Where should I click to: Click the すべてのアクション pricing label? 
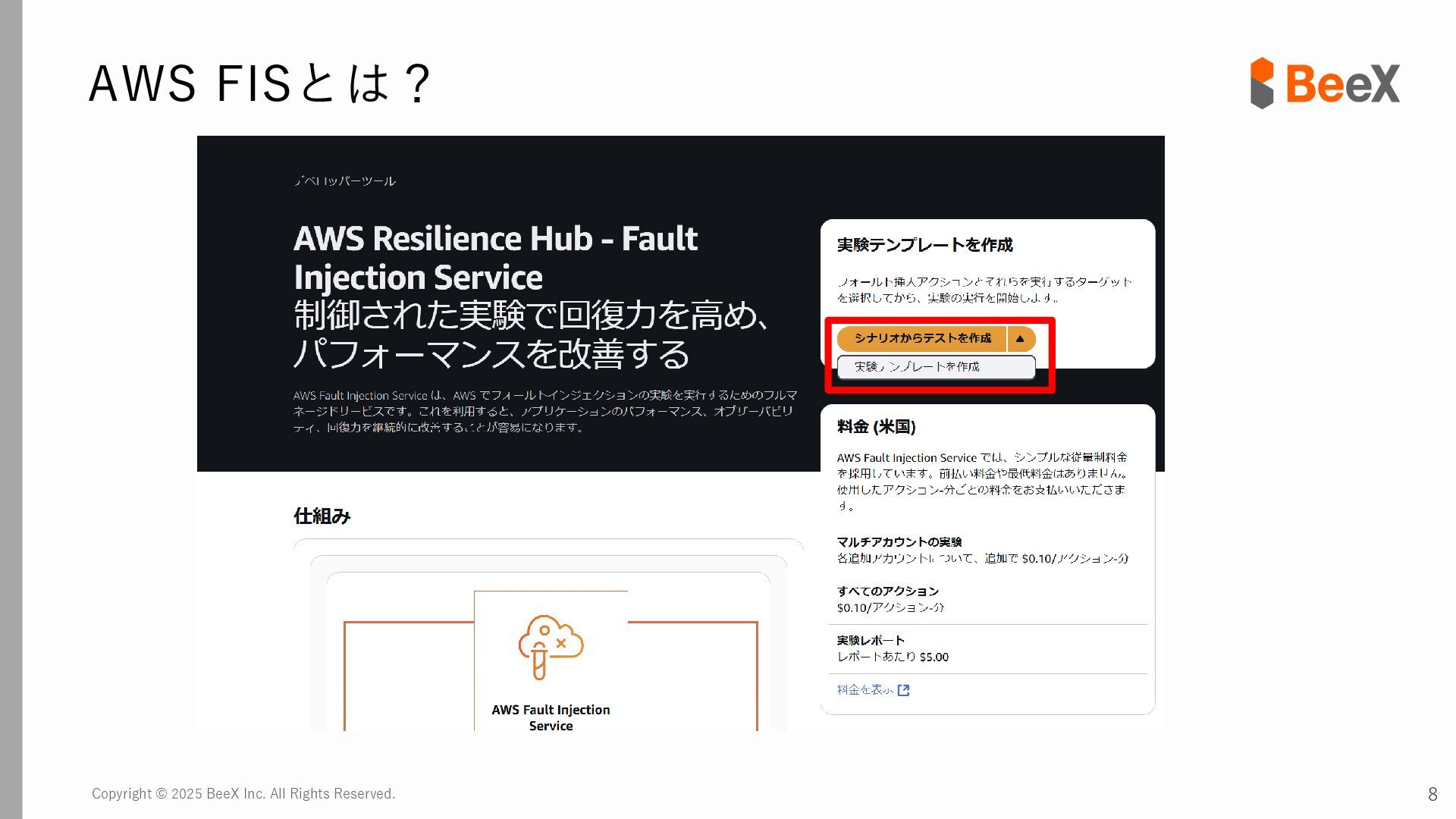coord(888,591)
